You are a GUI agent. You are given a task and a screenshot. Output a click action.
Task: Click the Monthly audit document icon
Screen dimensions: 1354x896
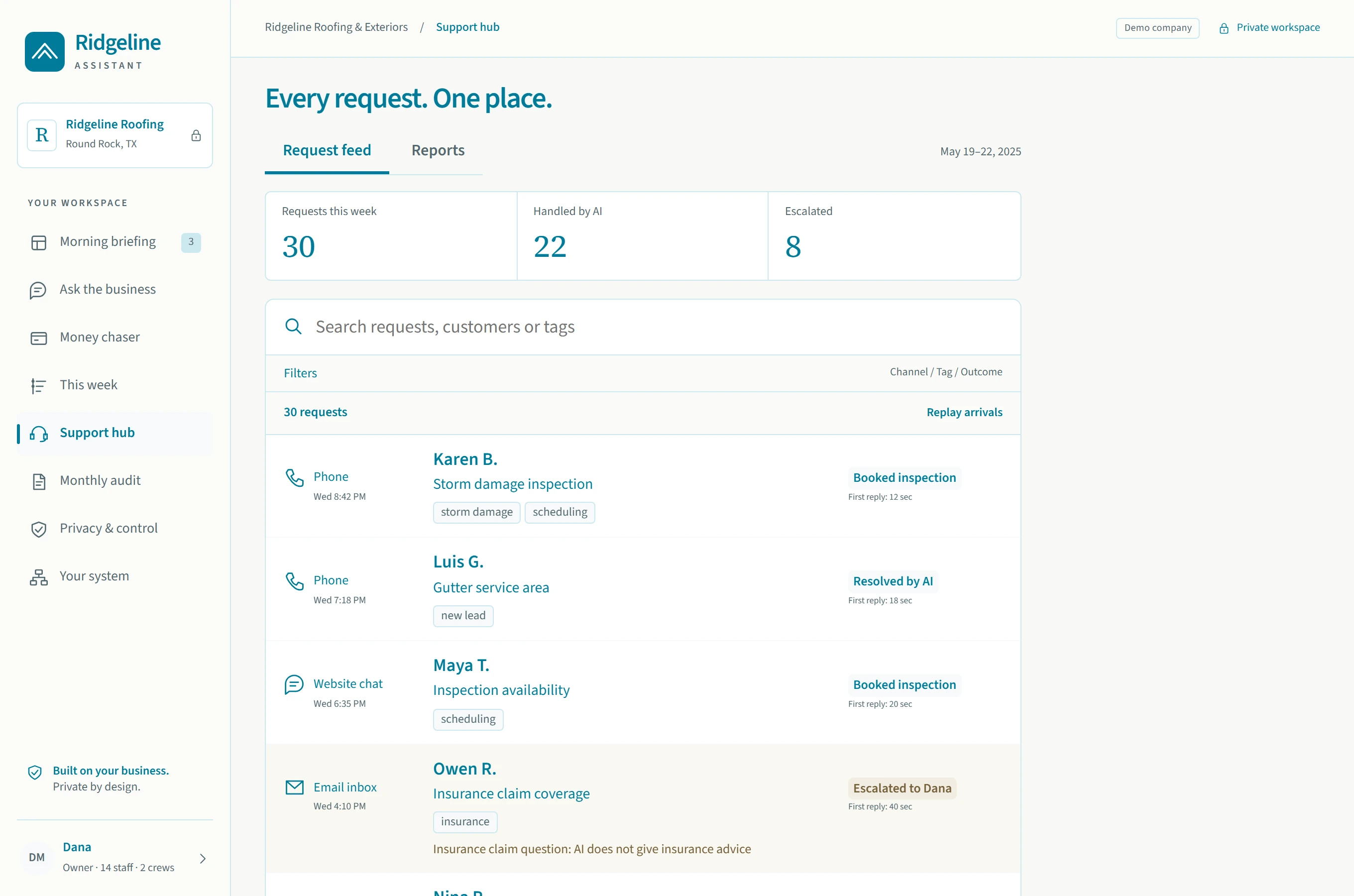[39, 481]
